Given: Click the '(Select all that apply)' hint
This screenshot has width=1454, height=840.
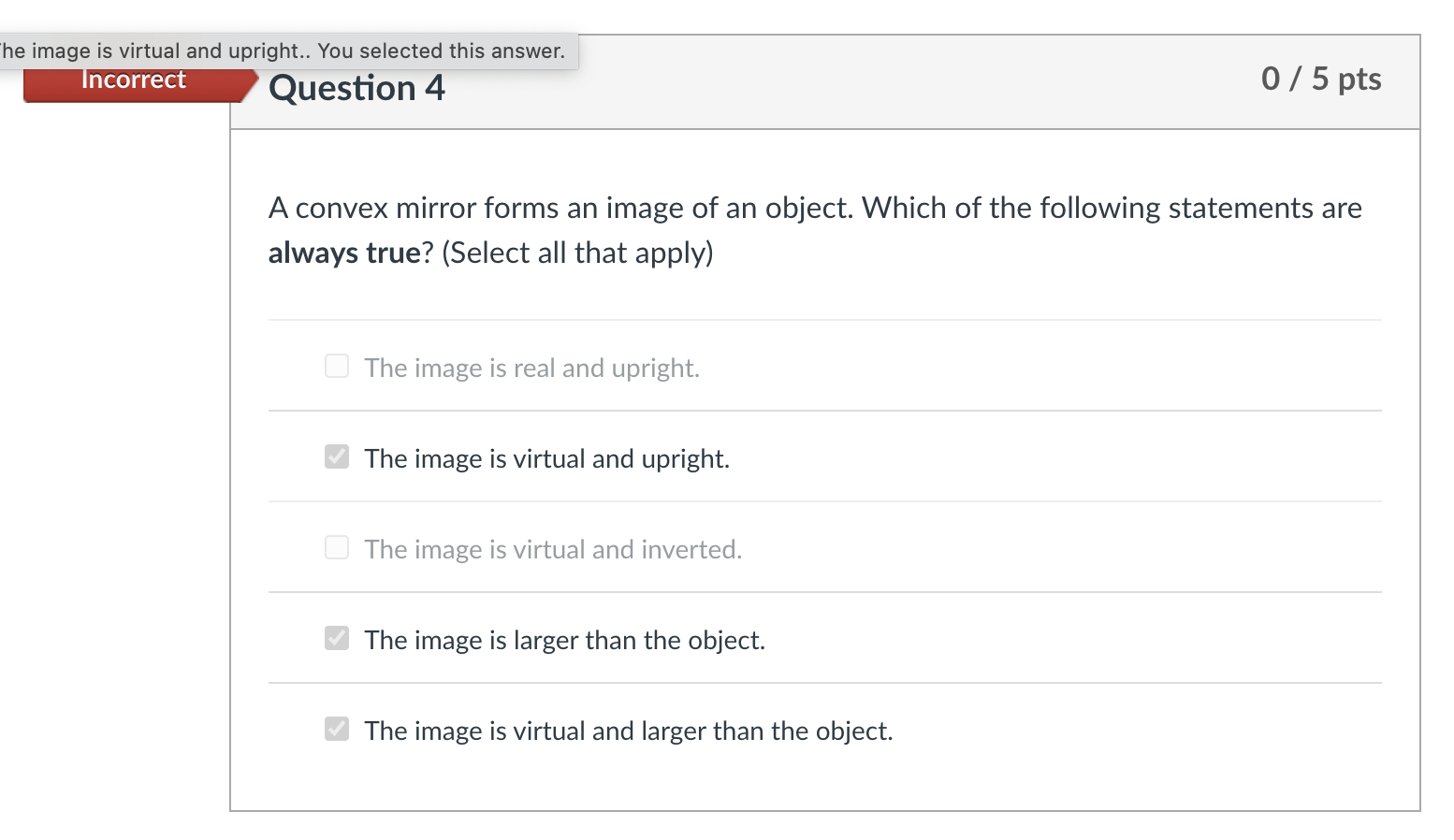Looking at the screenshot, I should tap(577, 253).
